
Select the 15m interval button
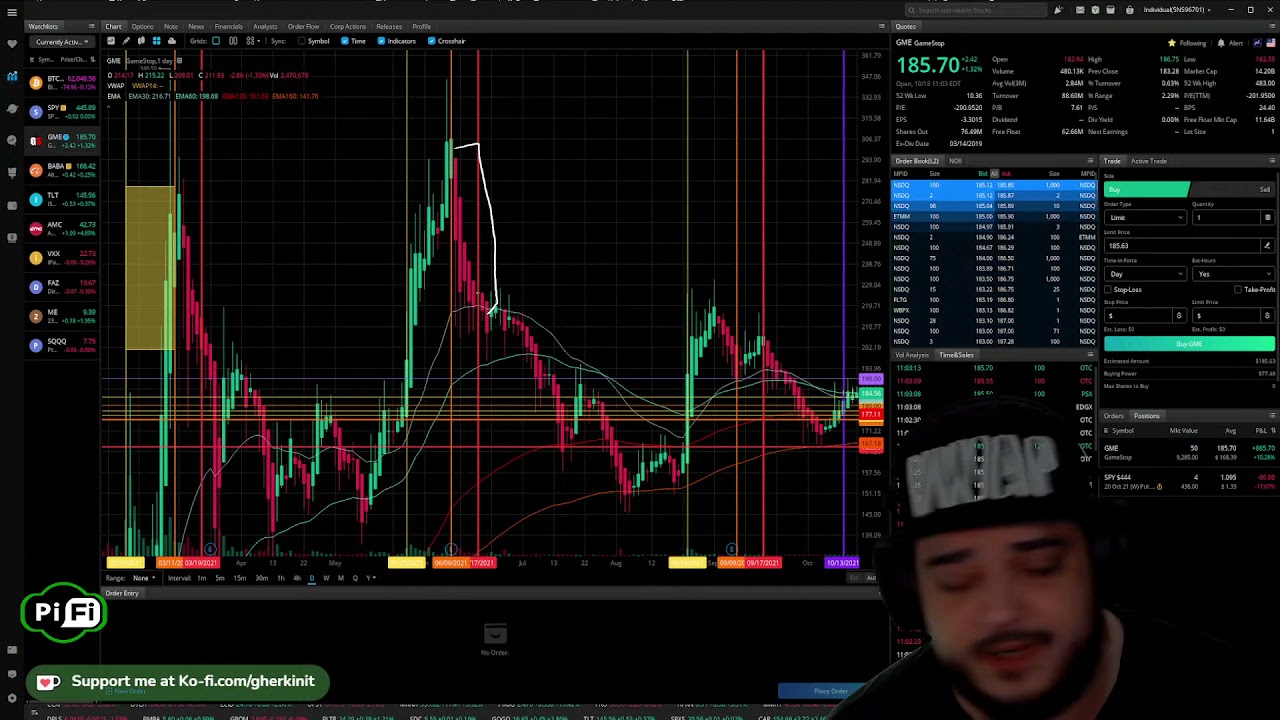tap(240, 578)
